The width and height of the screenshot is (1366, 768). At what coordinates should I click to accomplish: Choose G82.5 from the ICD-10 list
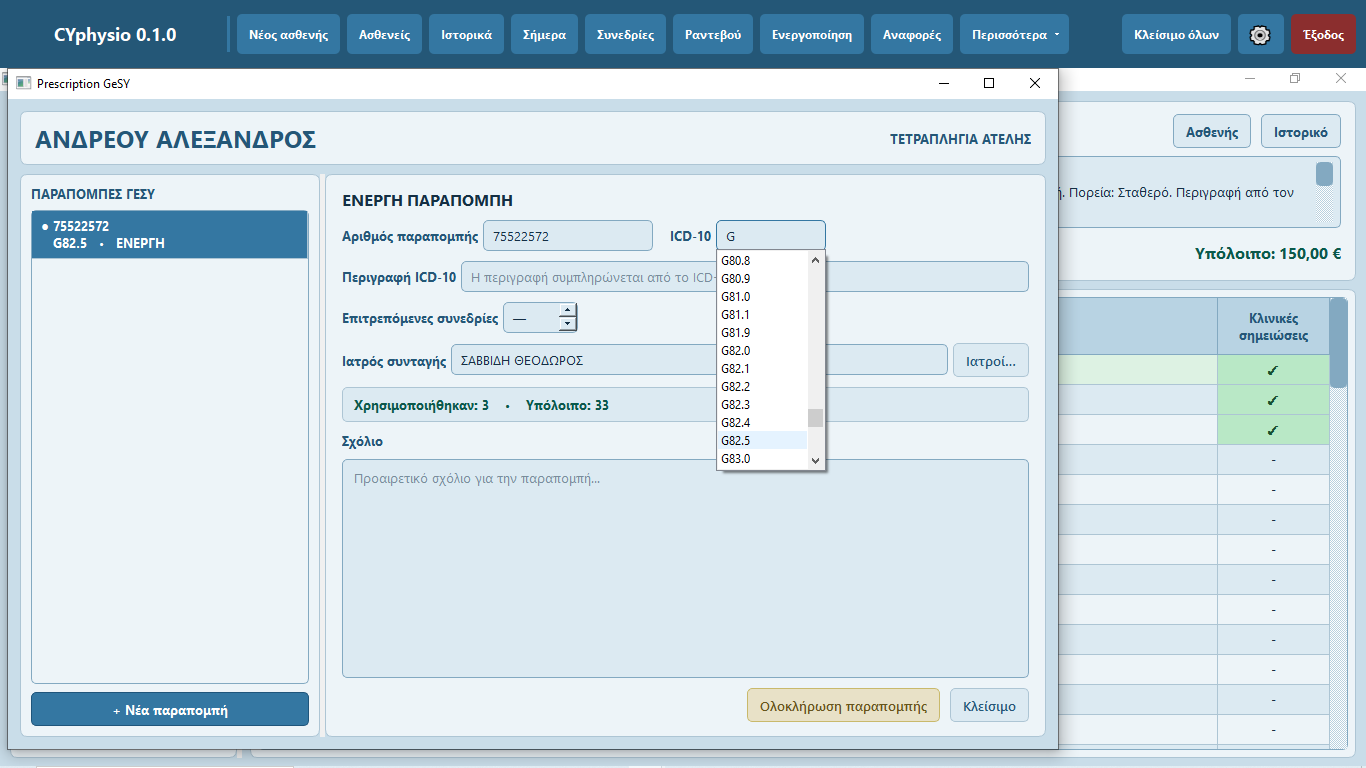(x=763, y=441)
